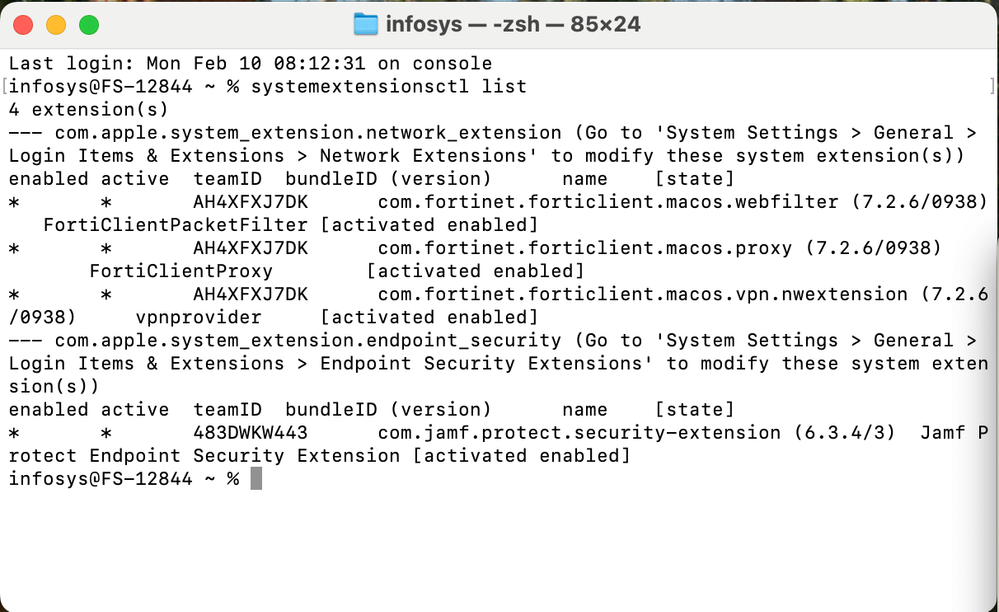Viewport: 999px width, 612px height.
Task: Click the blinking cursor block at prompt
Action: coord(256,479)
